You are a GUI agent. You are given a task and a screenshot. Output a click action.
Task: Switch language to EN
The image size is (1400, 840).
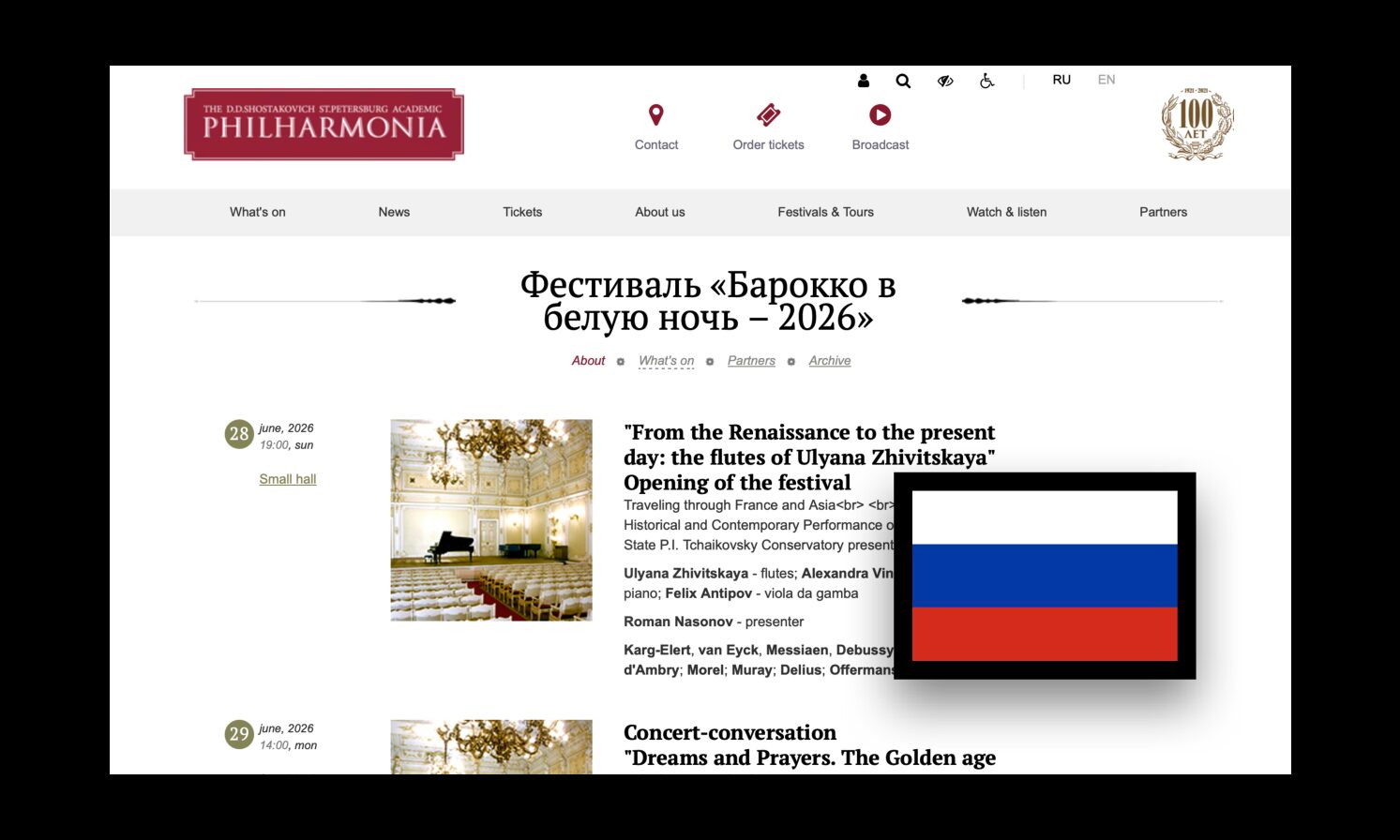pyautogui.click(x=1106, y=80)
